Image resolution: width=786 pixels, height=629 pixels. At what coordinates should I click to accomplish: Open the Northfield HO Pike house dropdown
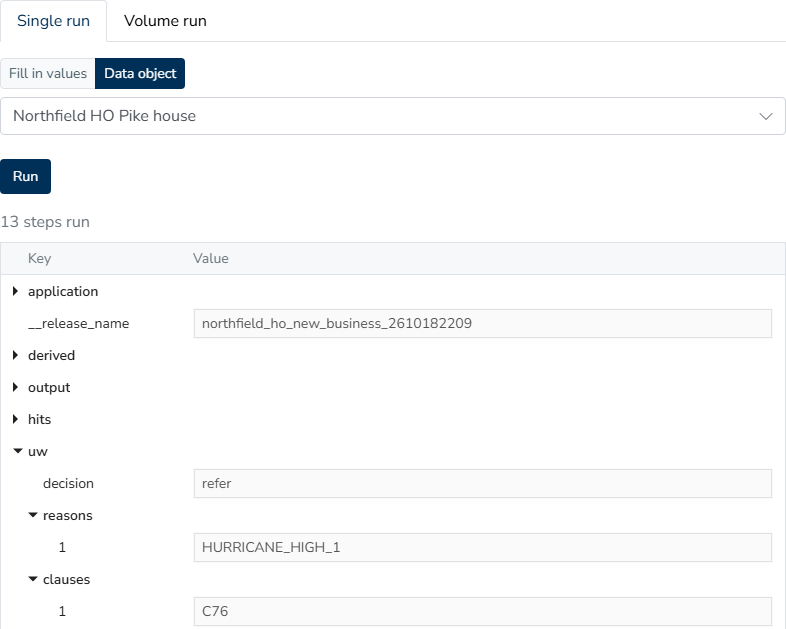pos(392,116)
